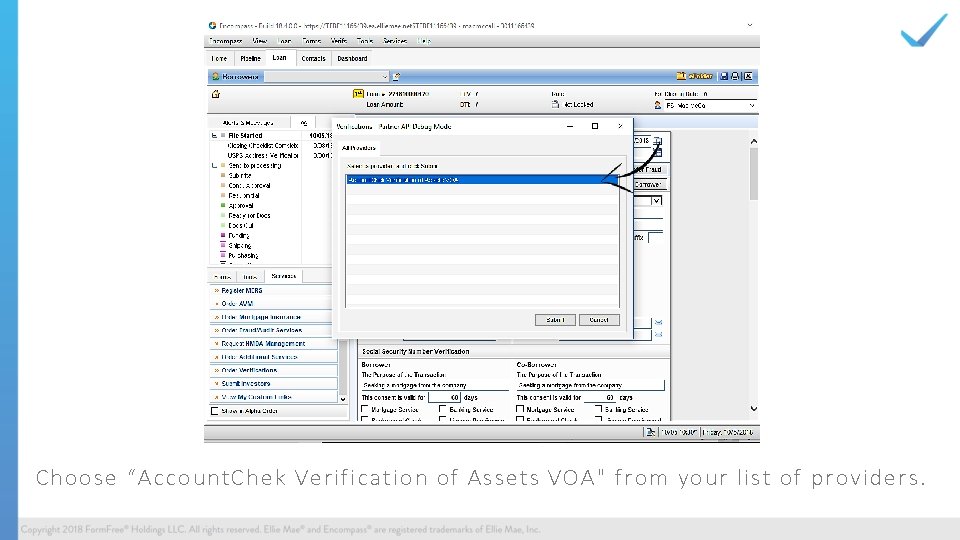Viewport: 960px width, 540px height.
Task: Check co-borrower's Mortgage Service checkbox
Action: pos(520,409)
